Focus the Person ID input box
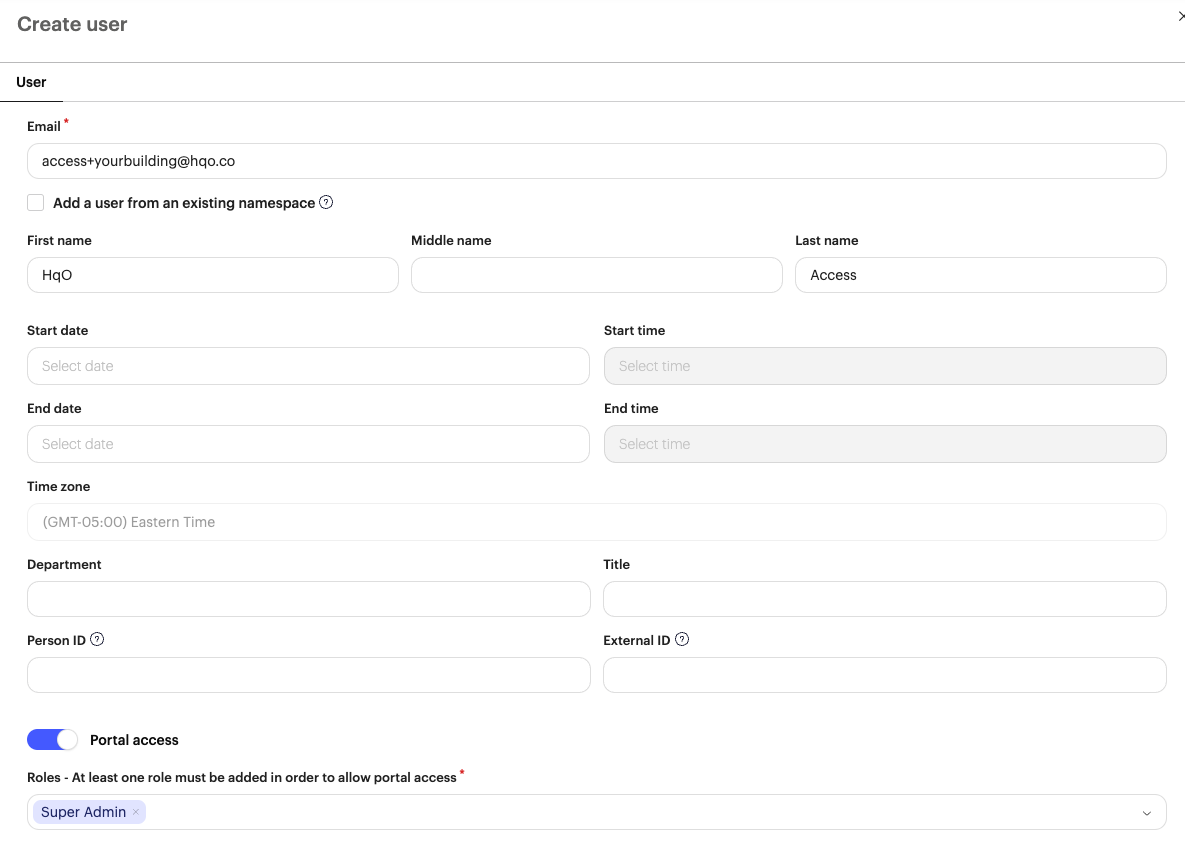This screenshot has width=1185, height=846. (308, 675)
